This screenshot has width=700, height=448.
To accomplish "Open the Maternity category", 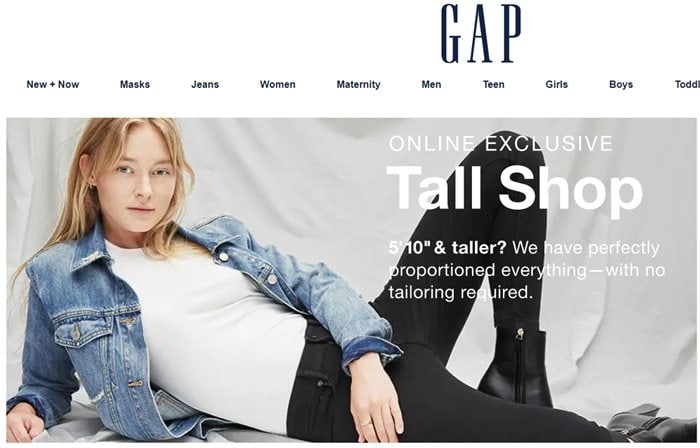I will click(x=358, y=84).
